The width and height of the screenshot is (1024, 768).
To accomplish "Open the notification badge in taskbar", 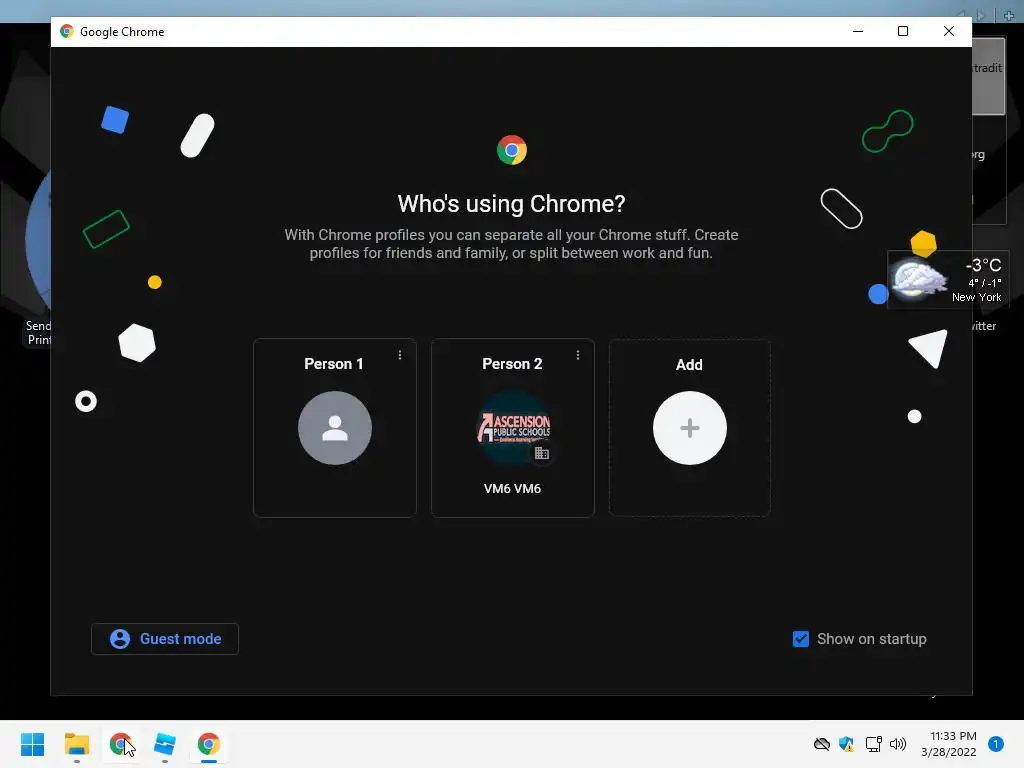I will (996, 744).
